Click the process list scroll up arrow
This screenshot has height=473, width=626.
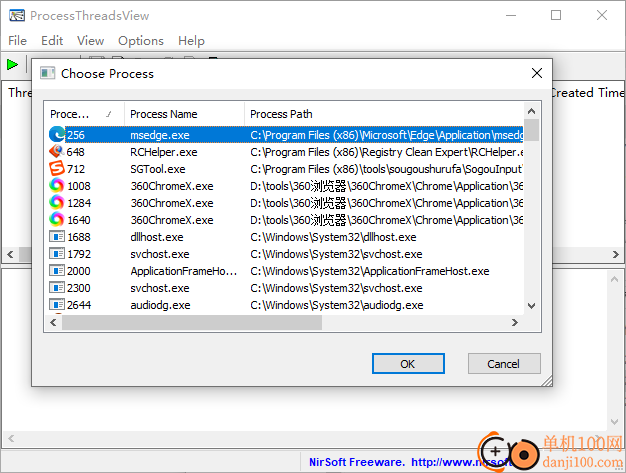click(531, 111)
